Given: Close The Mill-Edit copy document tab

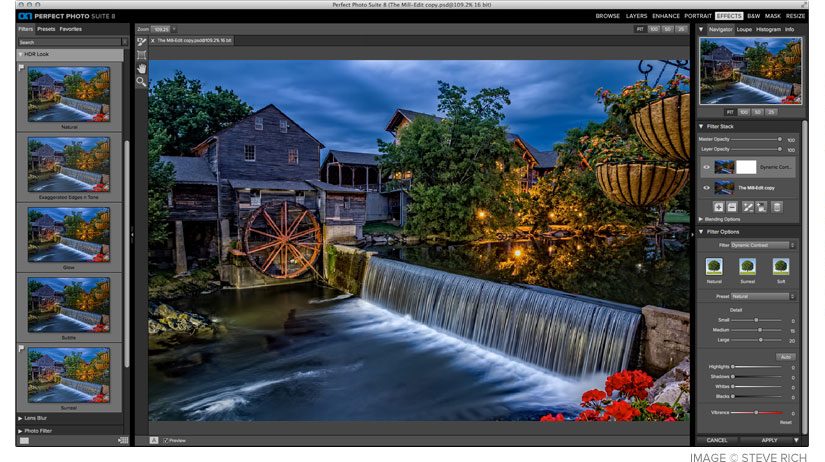Looking at the screenshot, I should pos(153,41).
